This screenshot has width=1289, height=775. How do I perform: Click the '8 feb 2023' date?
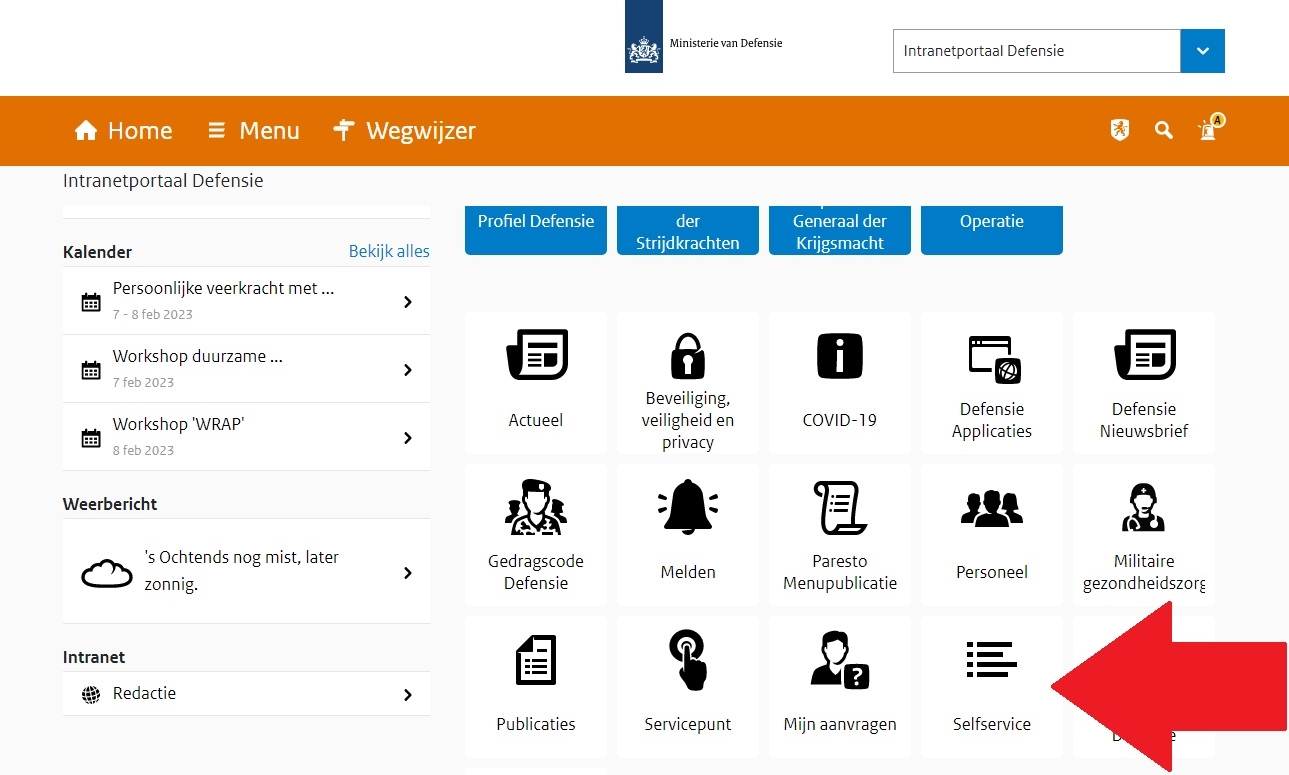point(143,450)
